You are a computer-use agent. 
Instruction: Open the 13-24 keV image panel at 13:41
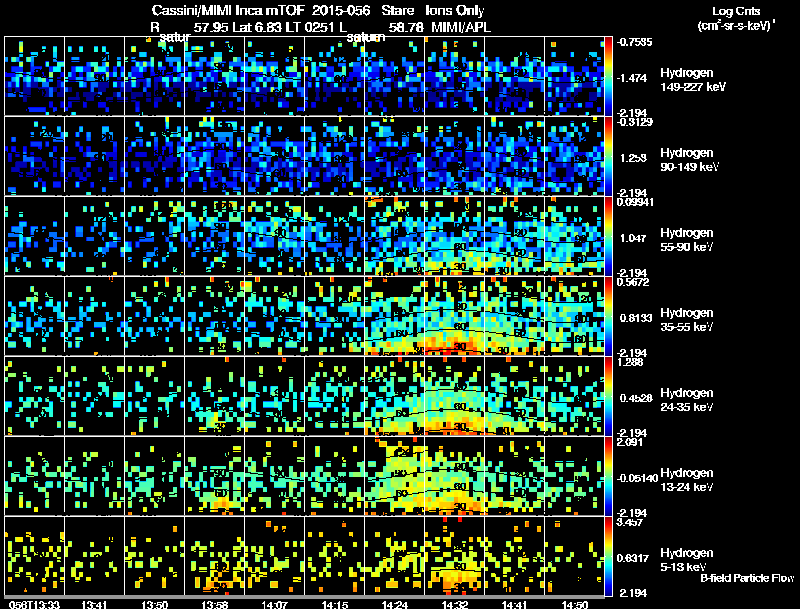pyautogui.click(x=94, y=476)
